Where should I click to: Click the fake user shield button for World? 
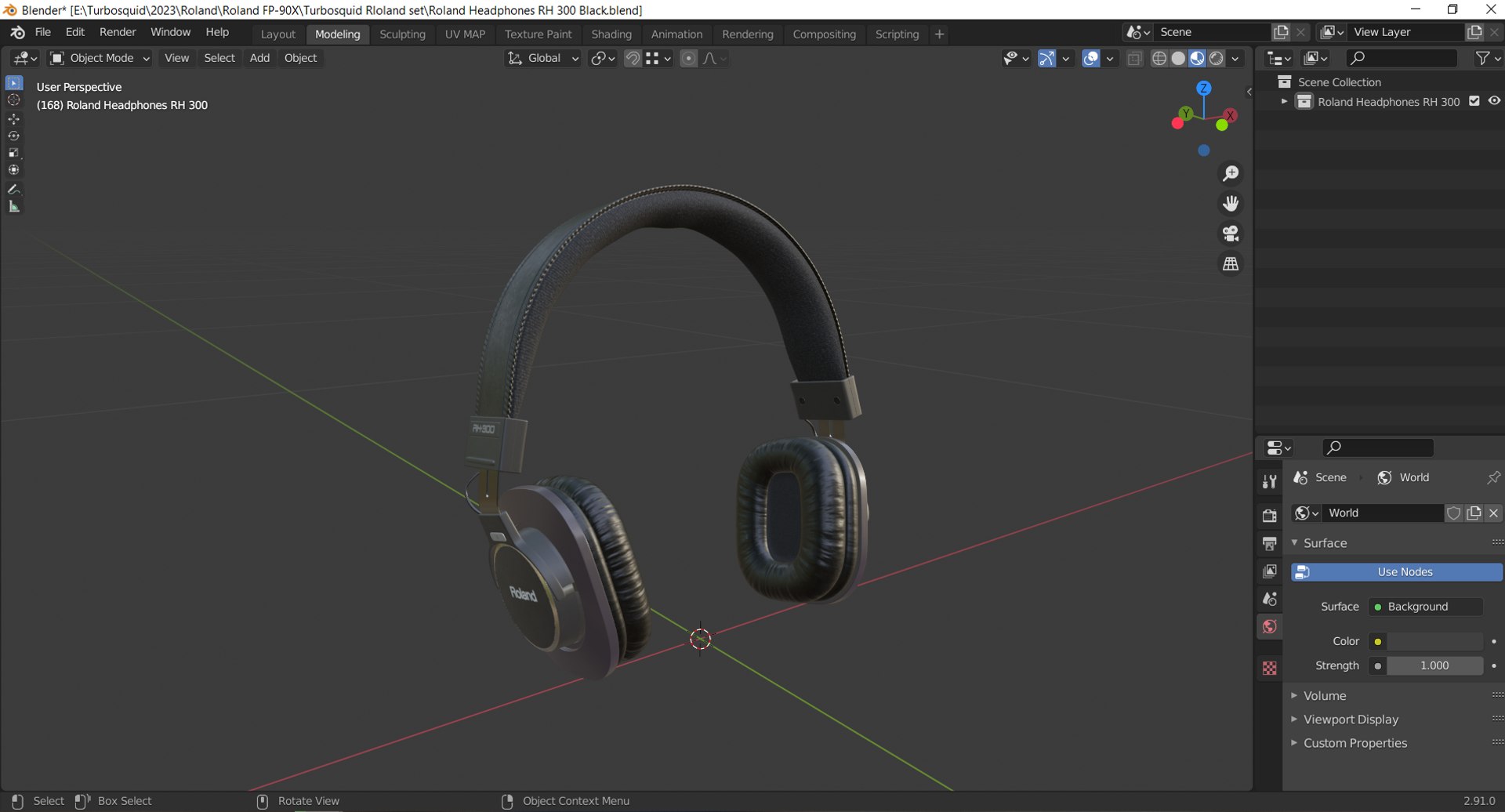click(1453, 513)
